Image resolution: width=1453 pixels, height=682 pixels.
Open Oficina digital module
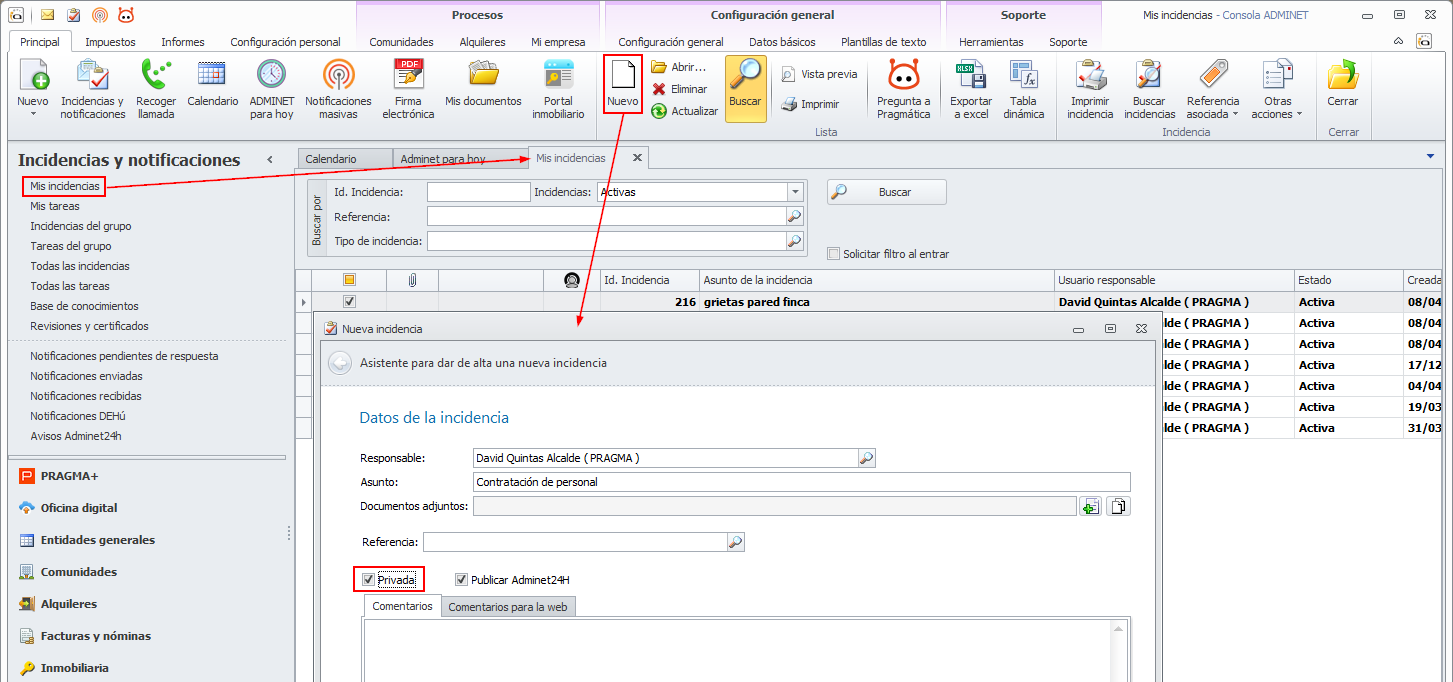79,508
